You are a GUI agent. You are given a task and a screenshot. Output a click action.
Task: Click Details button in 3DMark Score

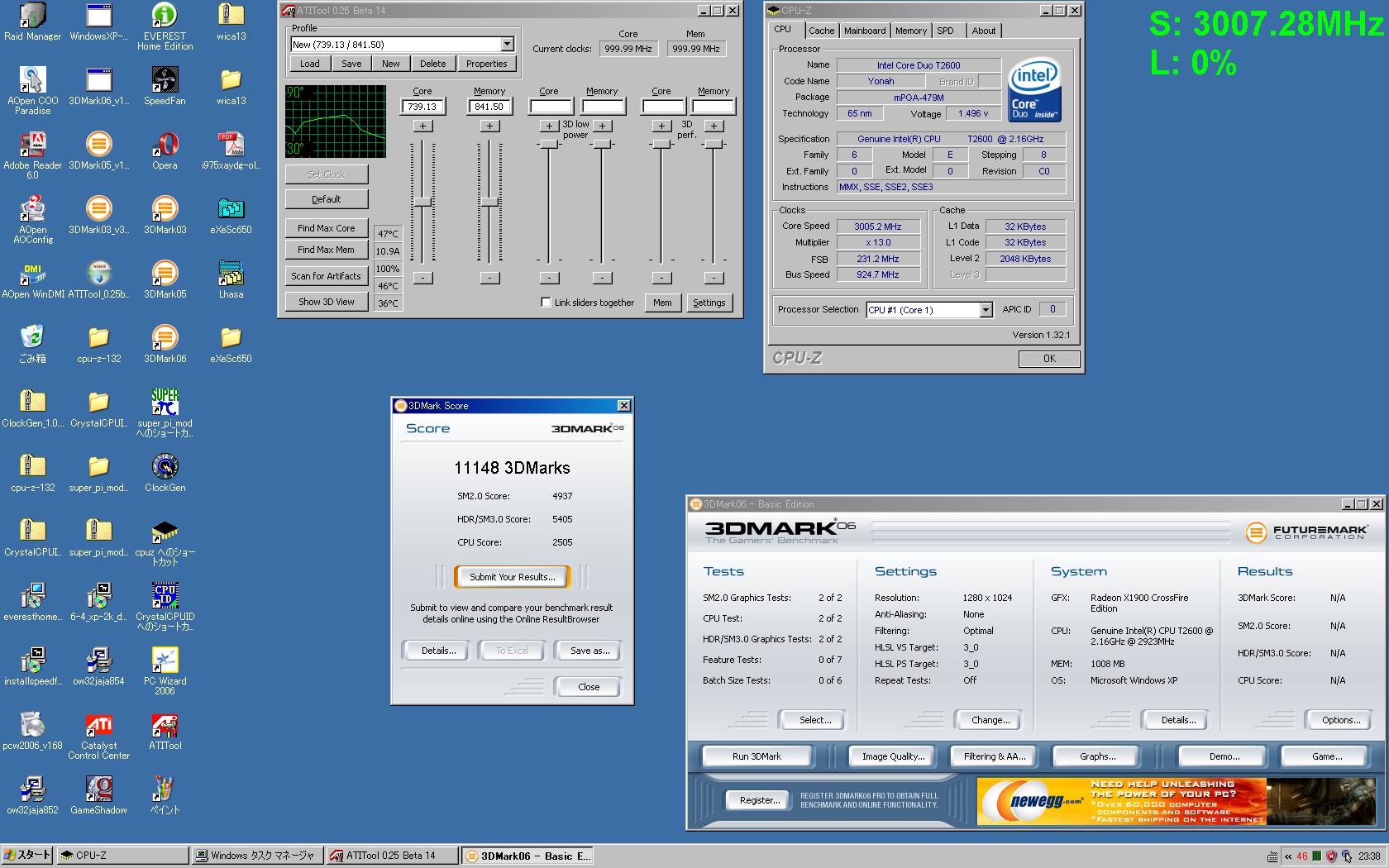(438, 651)
